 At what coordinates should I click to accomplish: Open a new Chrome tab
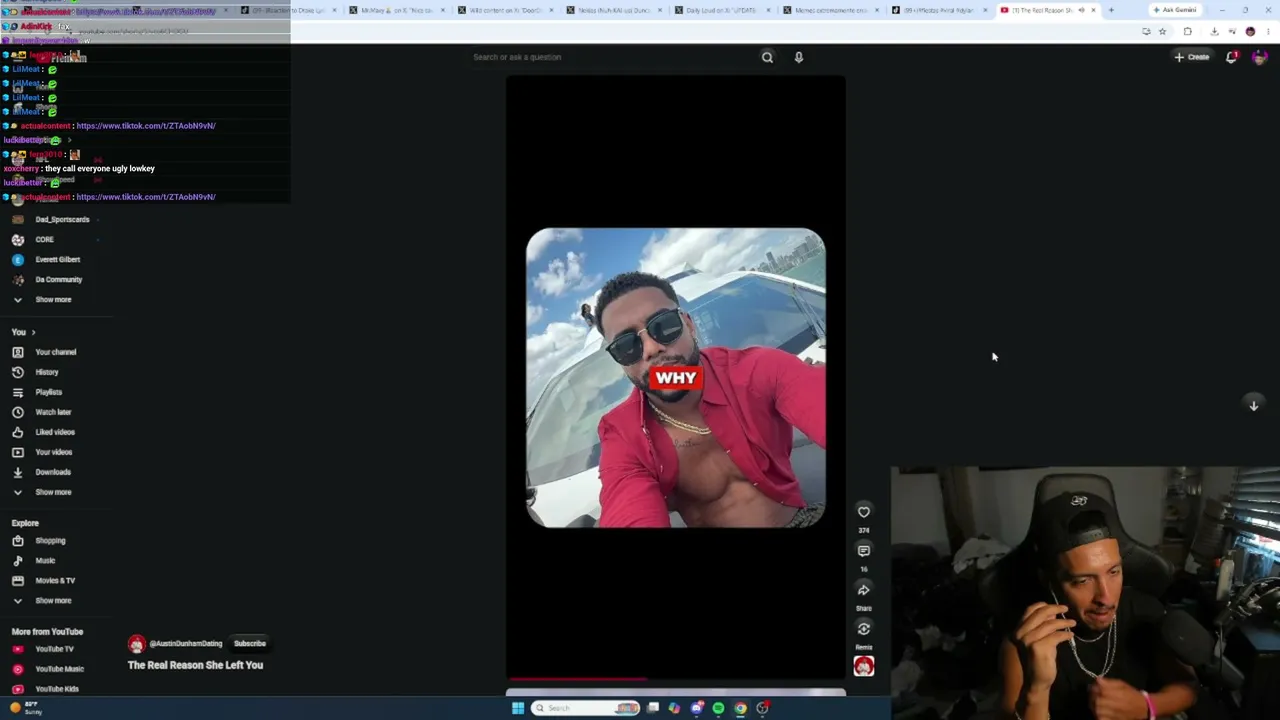(1111, 10)
